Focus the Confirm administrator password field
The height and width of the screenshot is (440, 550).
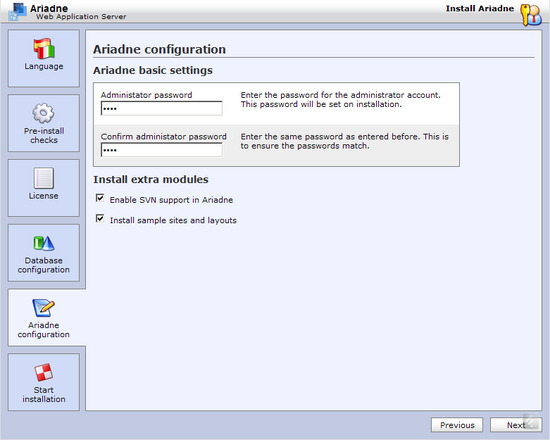point(162,150)
